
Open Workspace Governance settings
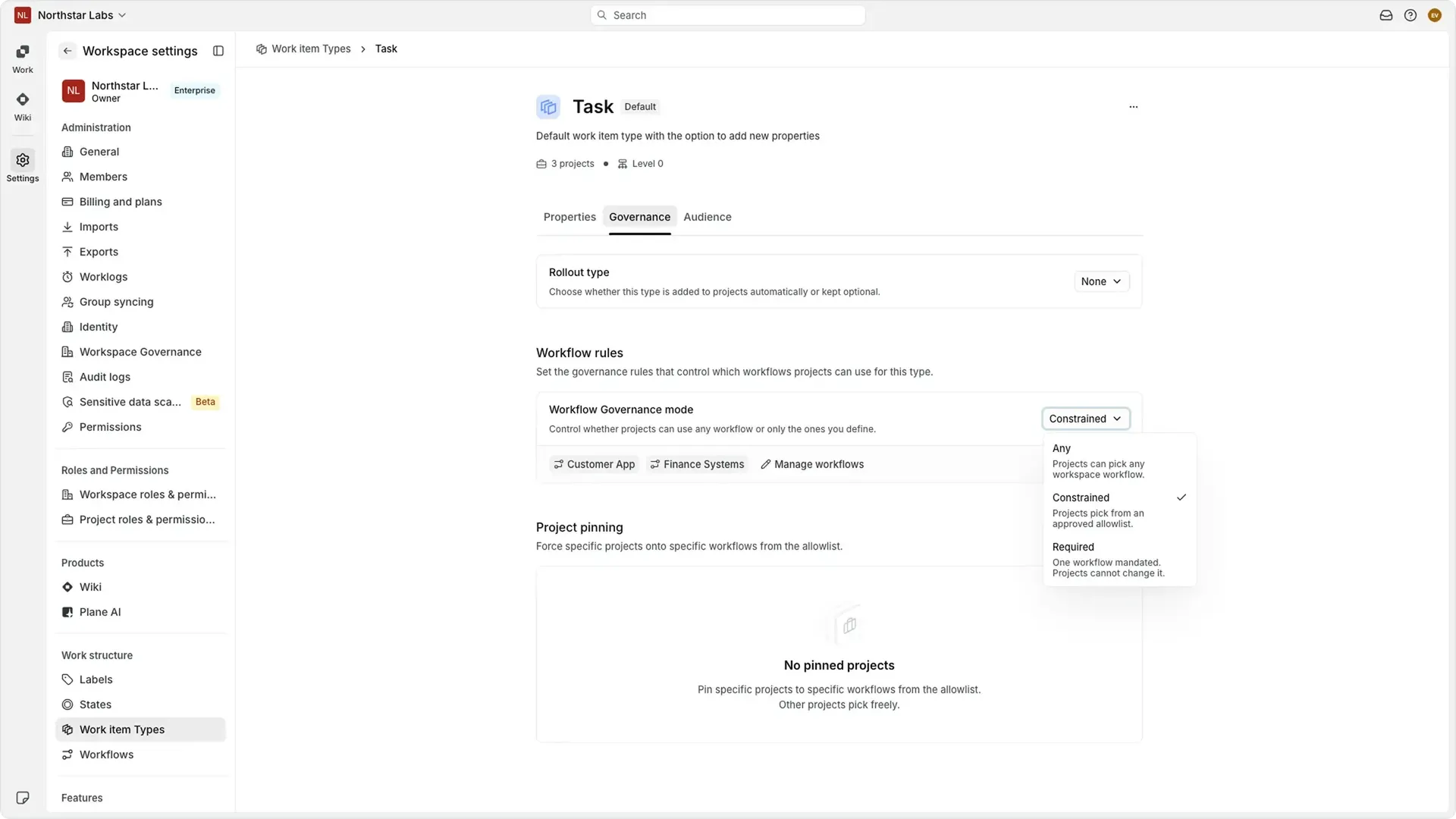[x=140, y=352]
